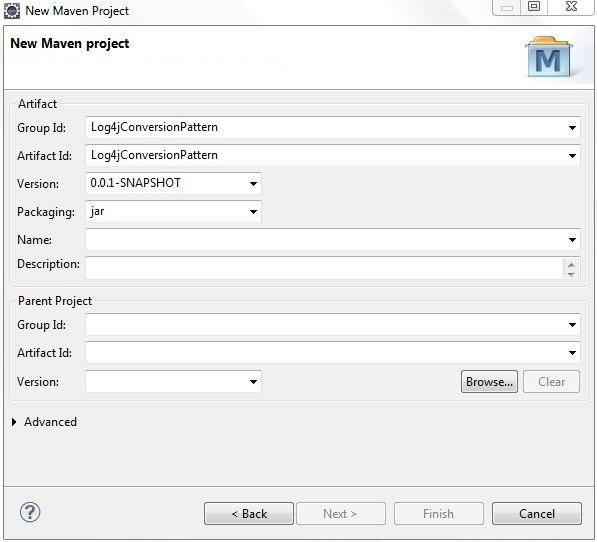Click the 'New Maven project' heading text
Screen dimensions: 597x542
point(70,44)
